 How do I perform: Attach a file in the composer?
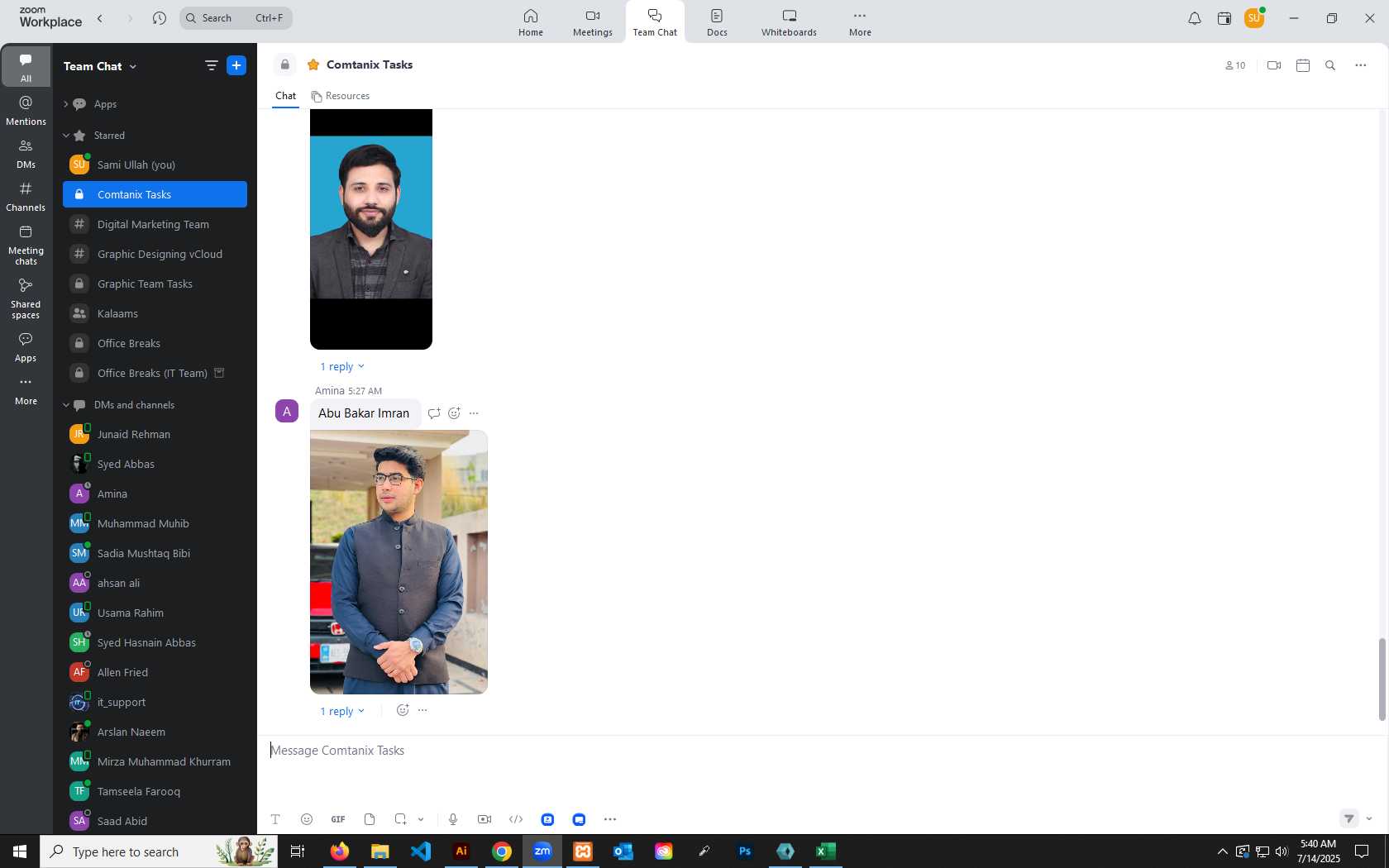coord(370,819)
